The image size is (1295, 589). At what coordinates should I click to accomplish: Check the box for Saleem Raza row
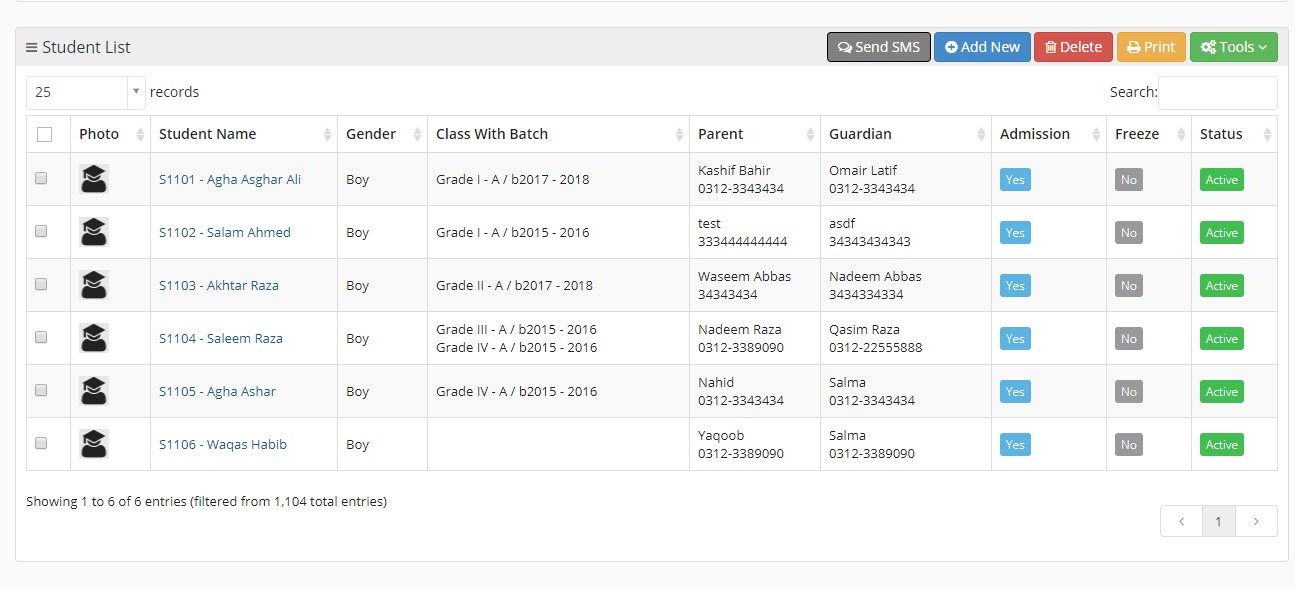[41, 337]
